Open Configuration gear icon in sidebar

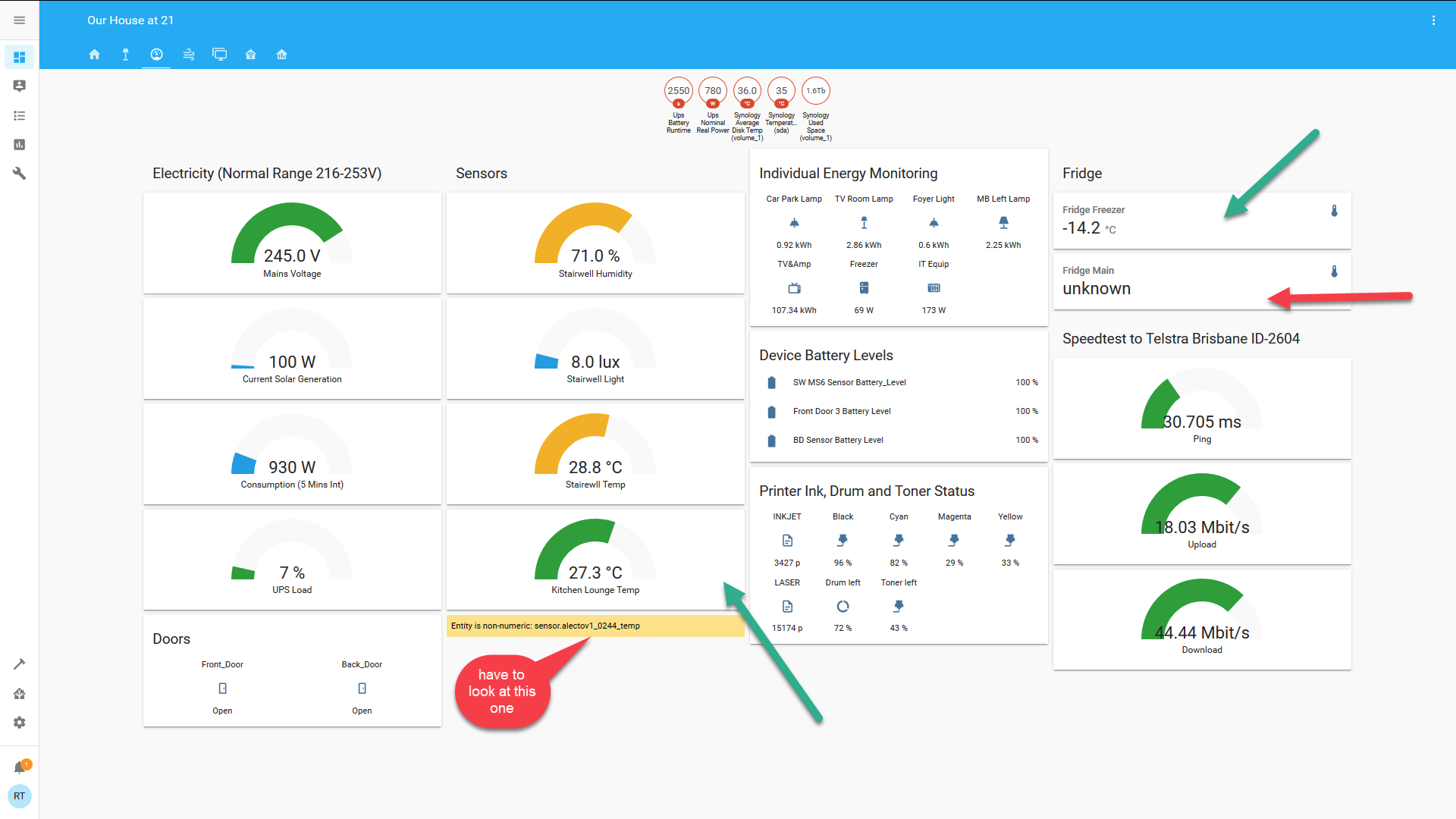pyautogui.click(x=20, y=723)
